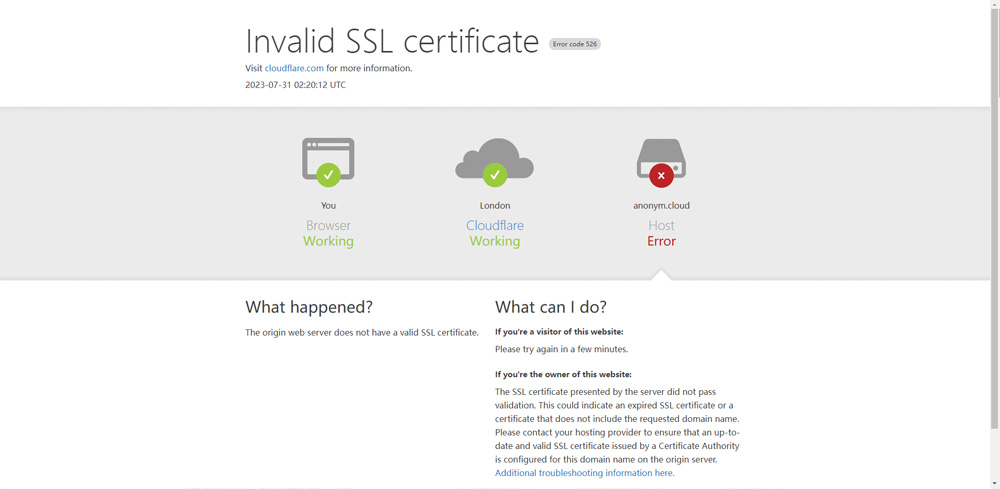This screenshot has width=1000, height=489.
Task: Click the green checkmark on the browser icon
Action: [x=328, y=175]
